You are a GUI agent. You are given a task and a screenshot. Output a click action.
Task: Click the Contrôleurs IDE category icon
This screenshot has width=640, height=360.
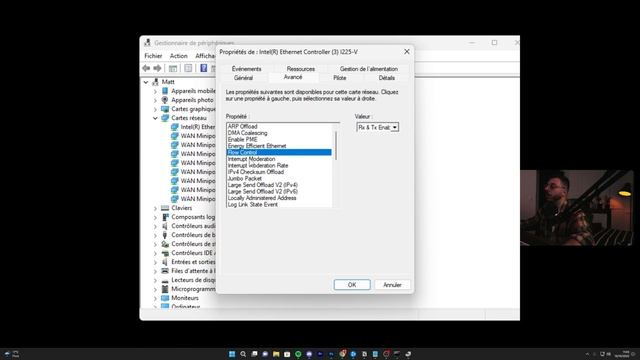tap(165, 253)
